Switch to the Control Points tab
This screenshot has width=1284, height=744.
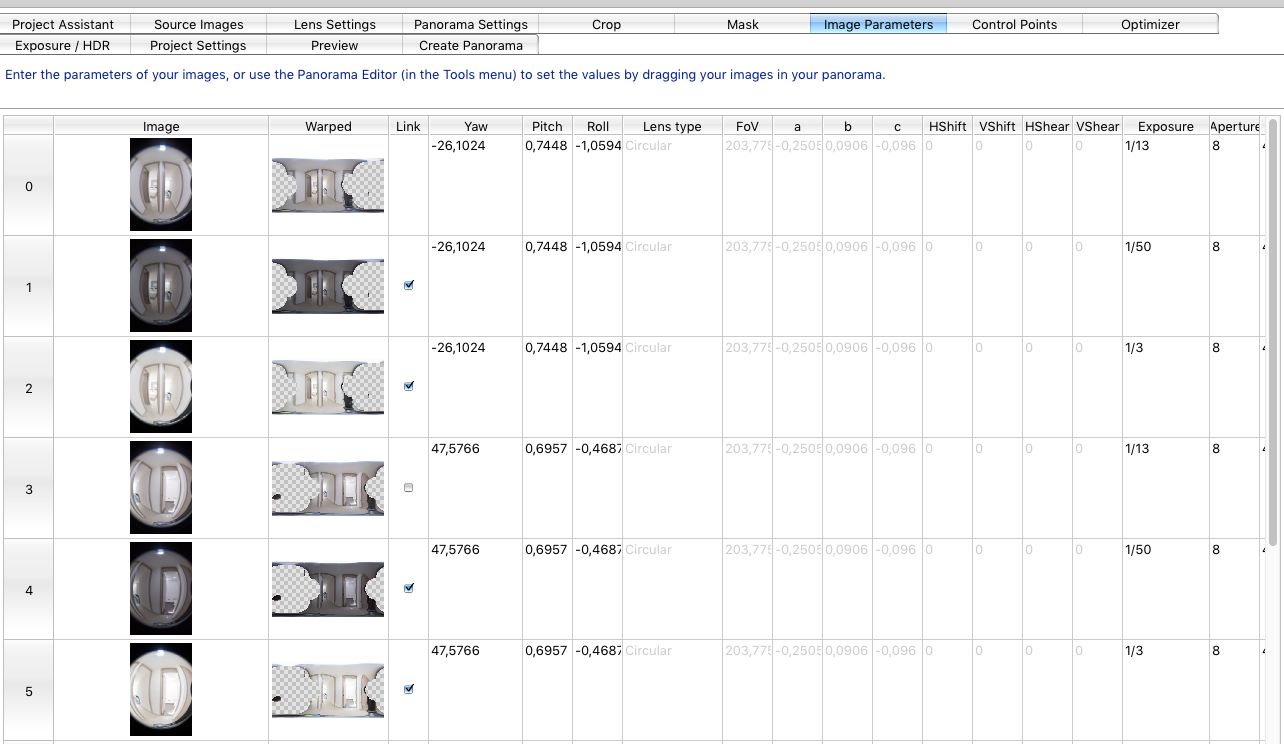click(x=1014, y=24)
